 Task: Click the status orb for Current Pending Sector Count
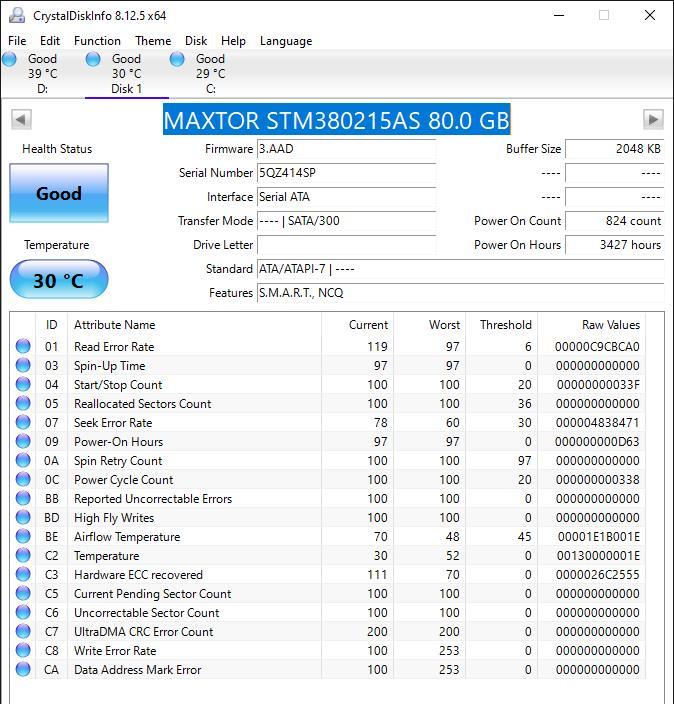pos(23,593)
